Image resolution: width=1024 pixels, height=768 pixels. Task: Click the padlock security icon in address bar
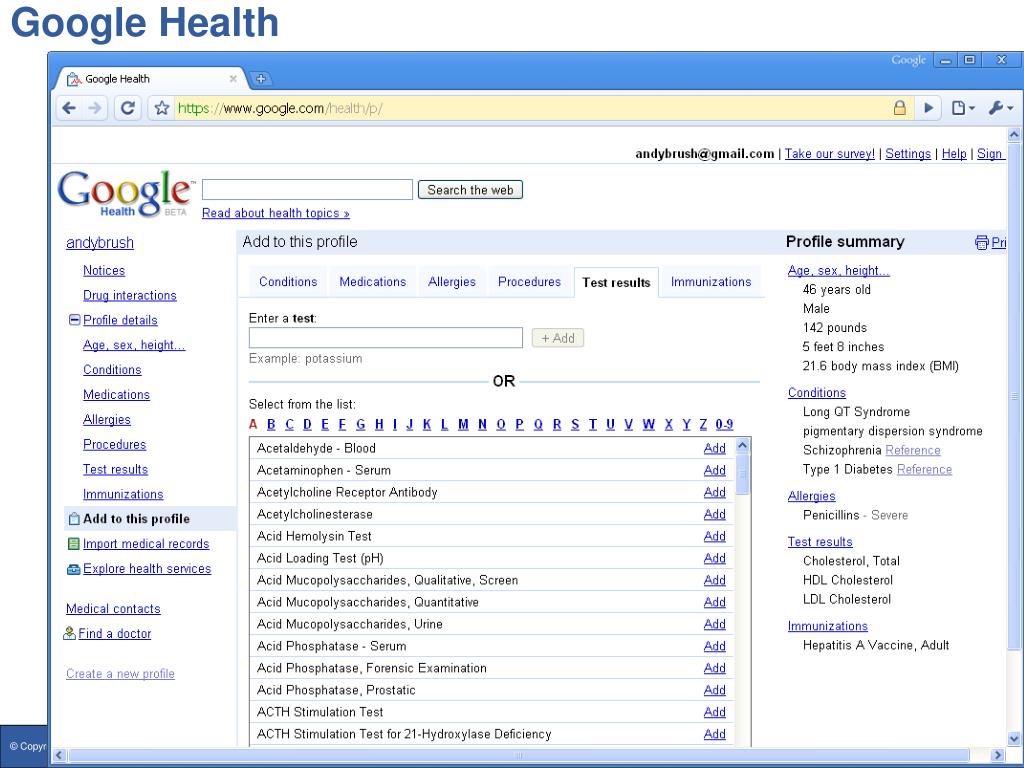tap(899, 108)
